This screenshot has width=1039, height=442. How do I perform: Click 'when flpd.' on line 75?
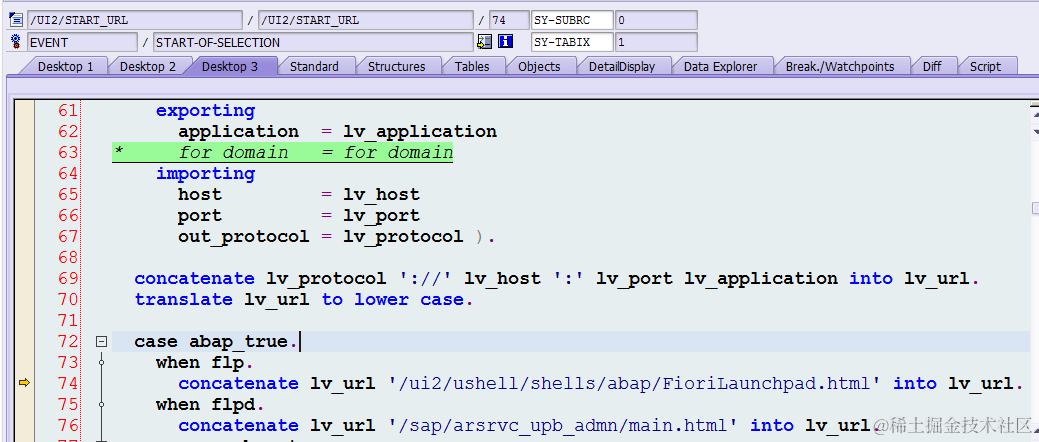(211, 404)
